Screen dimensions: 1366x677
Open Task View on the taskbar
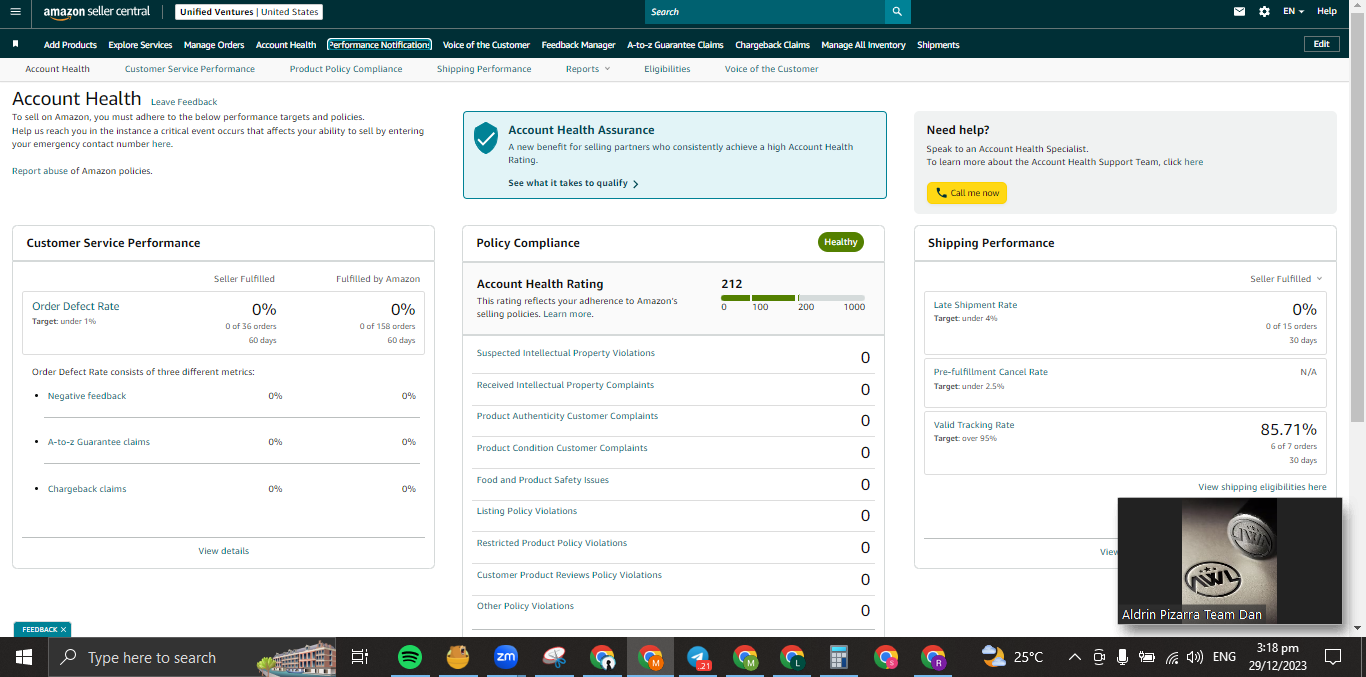359,657
